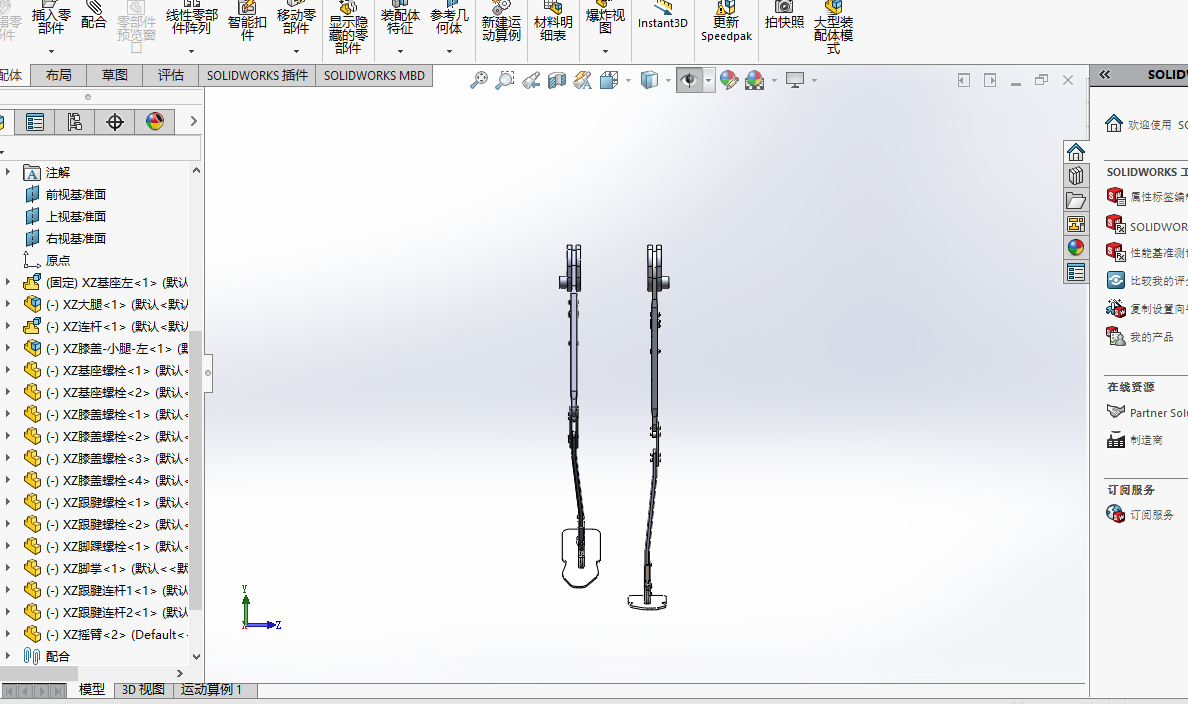The image size is (1188, 704).
Task: Open the ConfigurationManager tab icon
Action: pos(74,122)
